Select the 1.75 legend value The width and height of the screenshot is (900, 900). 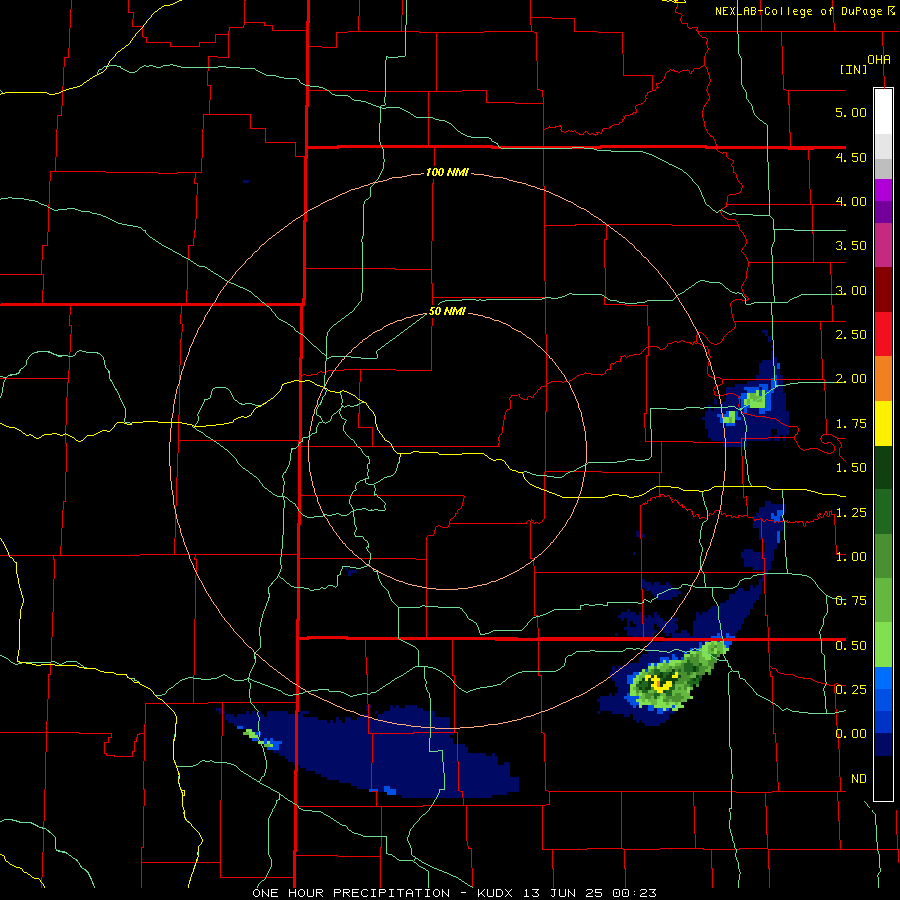tap(851, 424)
